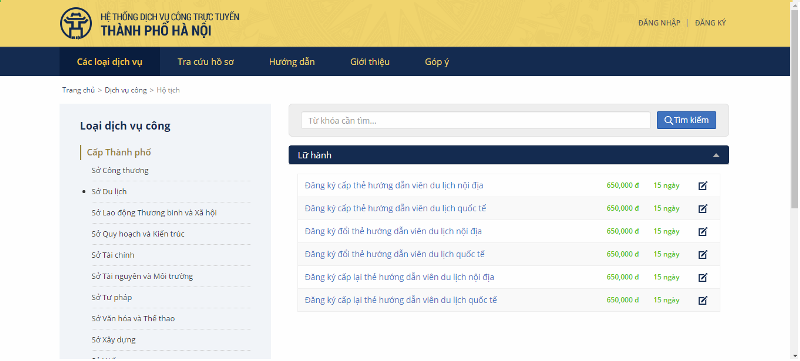Screen dimensions: 800x361
Task: Open edit icon for cấp lại thẻ quốc tế
Action: 703,300
